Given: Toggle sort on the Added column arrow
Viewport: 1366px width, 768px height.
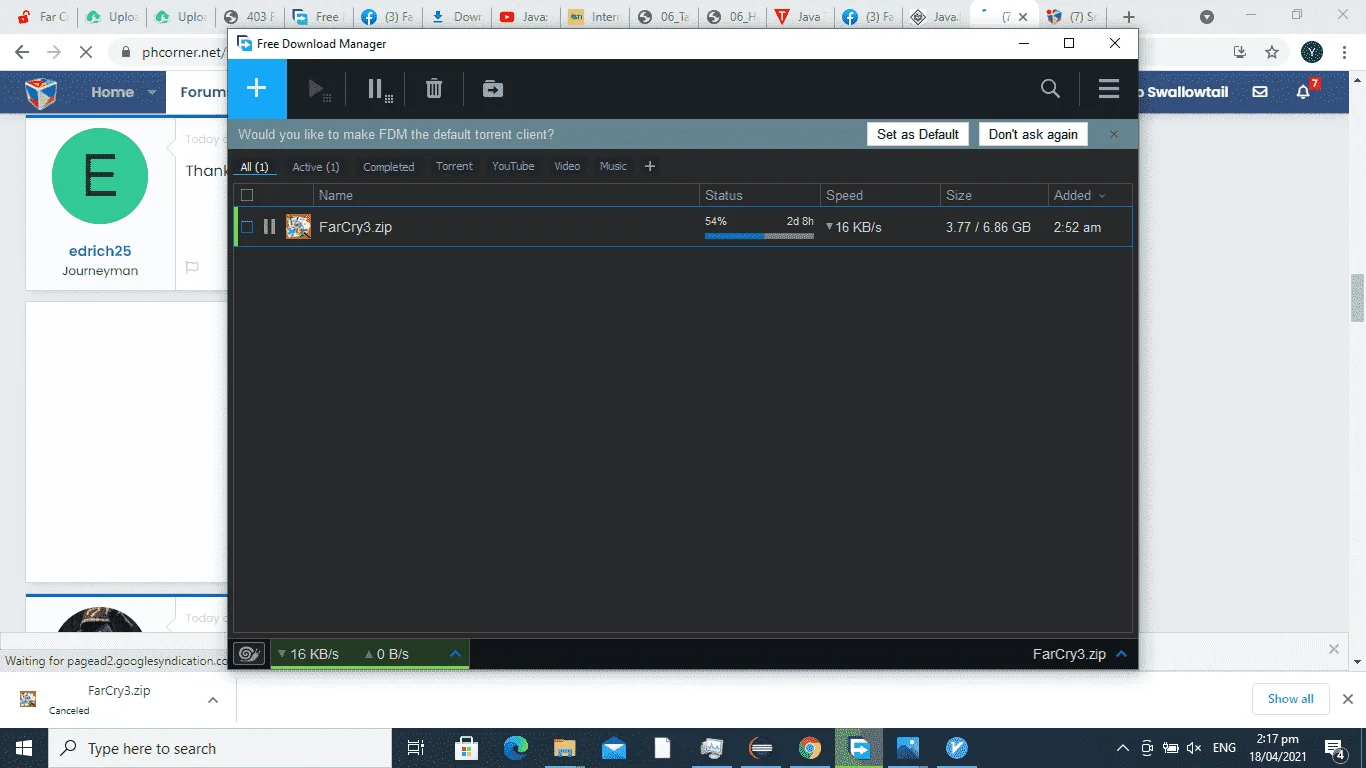Looking at the screenshot, I should tap(1102, 196).
